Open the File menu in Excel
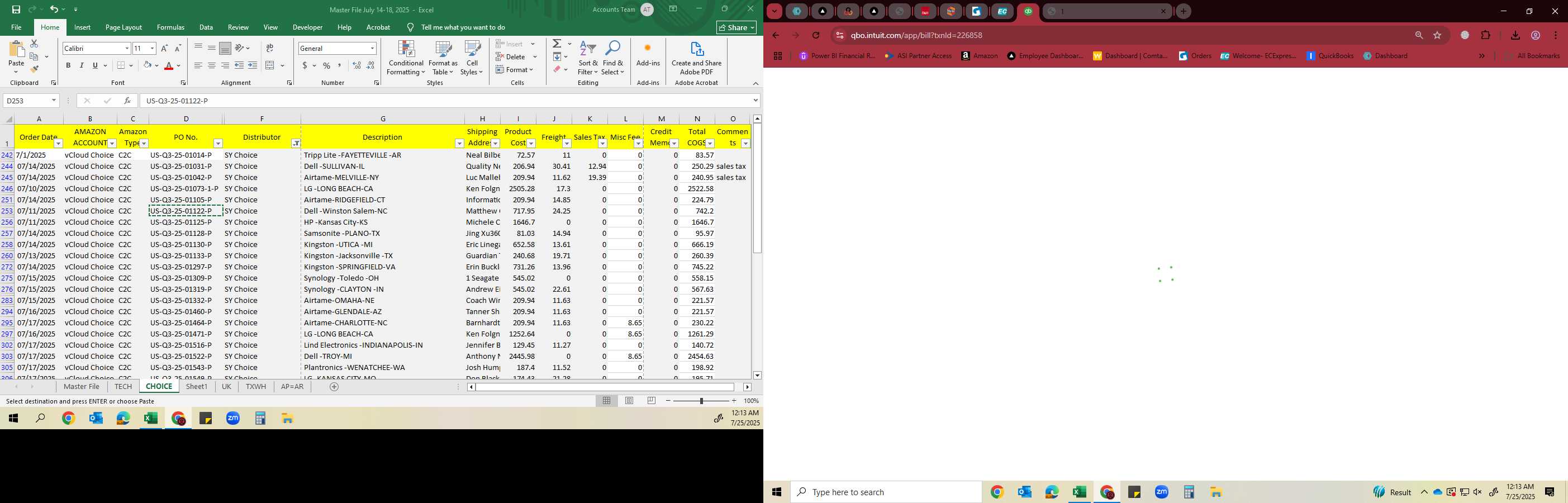The height and width of the screenshot is (503, 1568). [16, 27]
